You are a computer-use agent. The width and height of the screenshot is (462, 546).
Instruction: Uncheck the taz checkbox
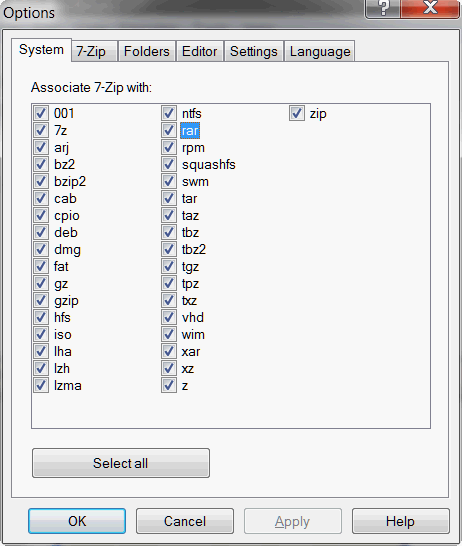pos(169,216)
